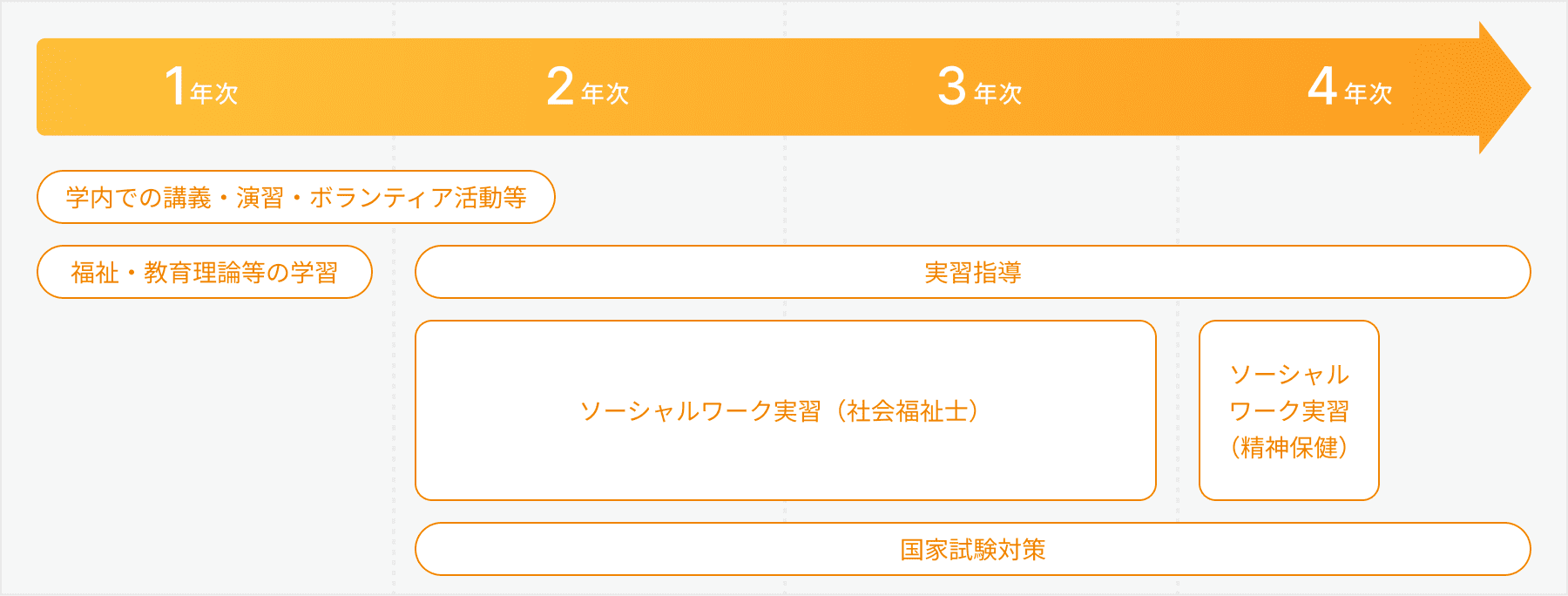Screen dimensions: 1568x596
Task: Click the ソーシャルワーク実習（精神保健） box
Action: (1289, 410)
